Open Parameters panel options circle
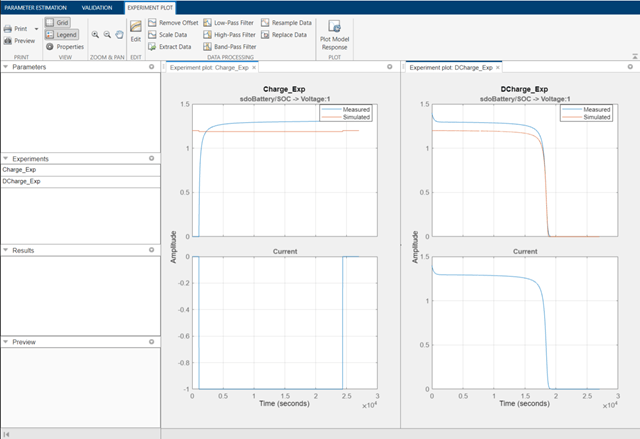The width and height of the screenshot is (640, 439). pyautogui.click(x=151, y=67)
